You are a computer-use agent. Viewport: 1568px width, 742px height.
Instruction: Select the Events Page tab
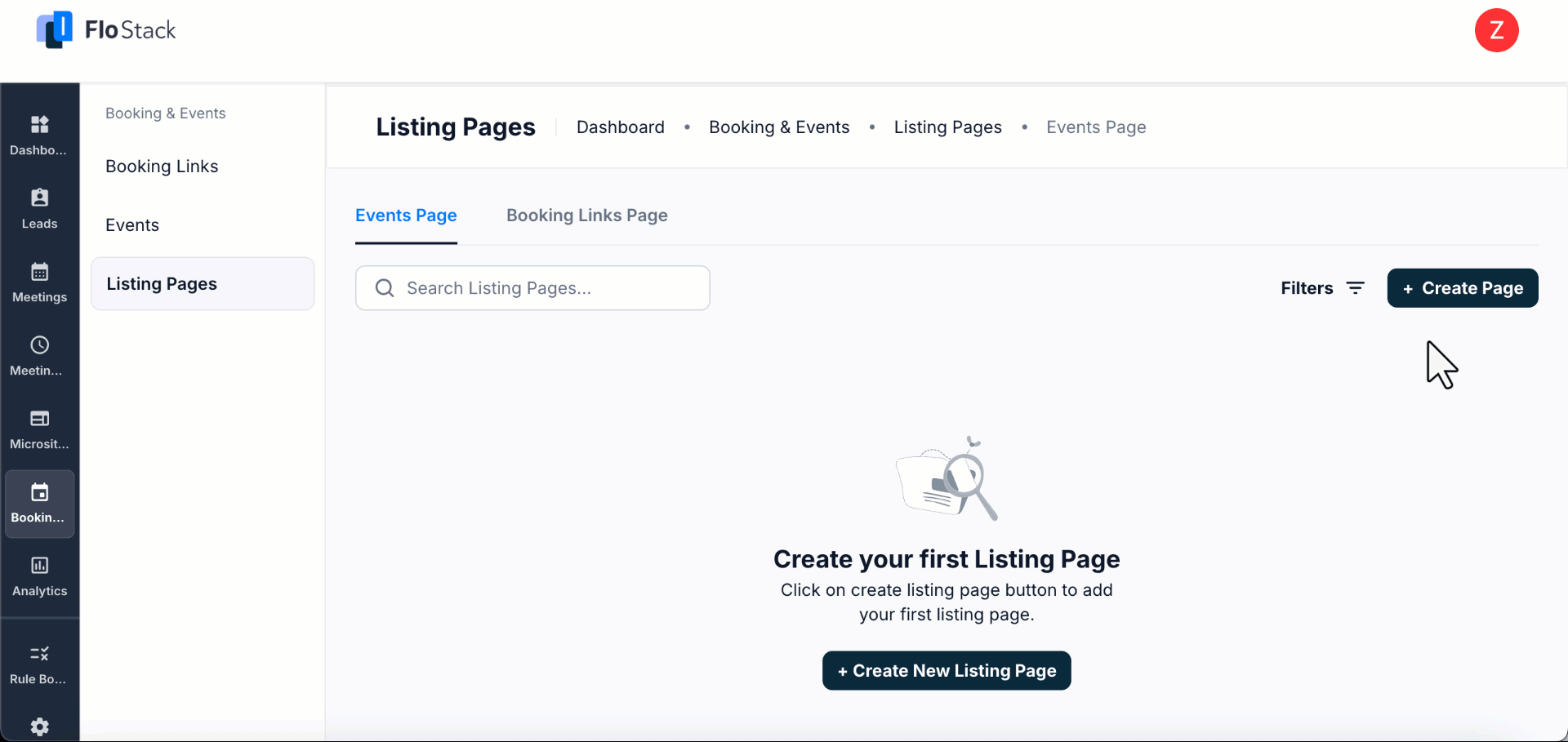click(x=405, y=215)
